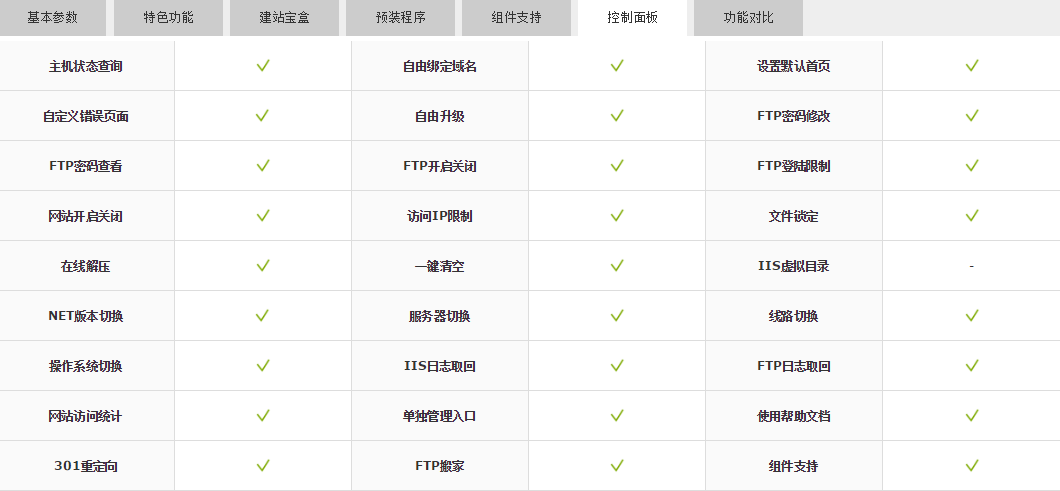
Task: Click the checkmark beside 自由绑定域名
Action: (x=617, y=66)
